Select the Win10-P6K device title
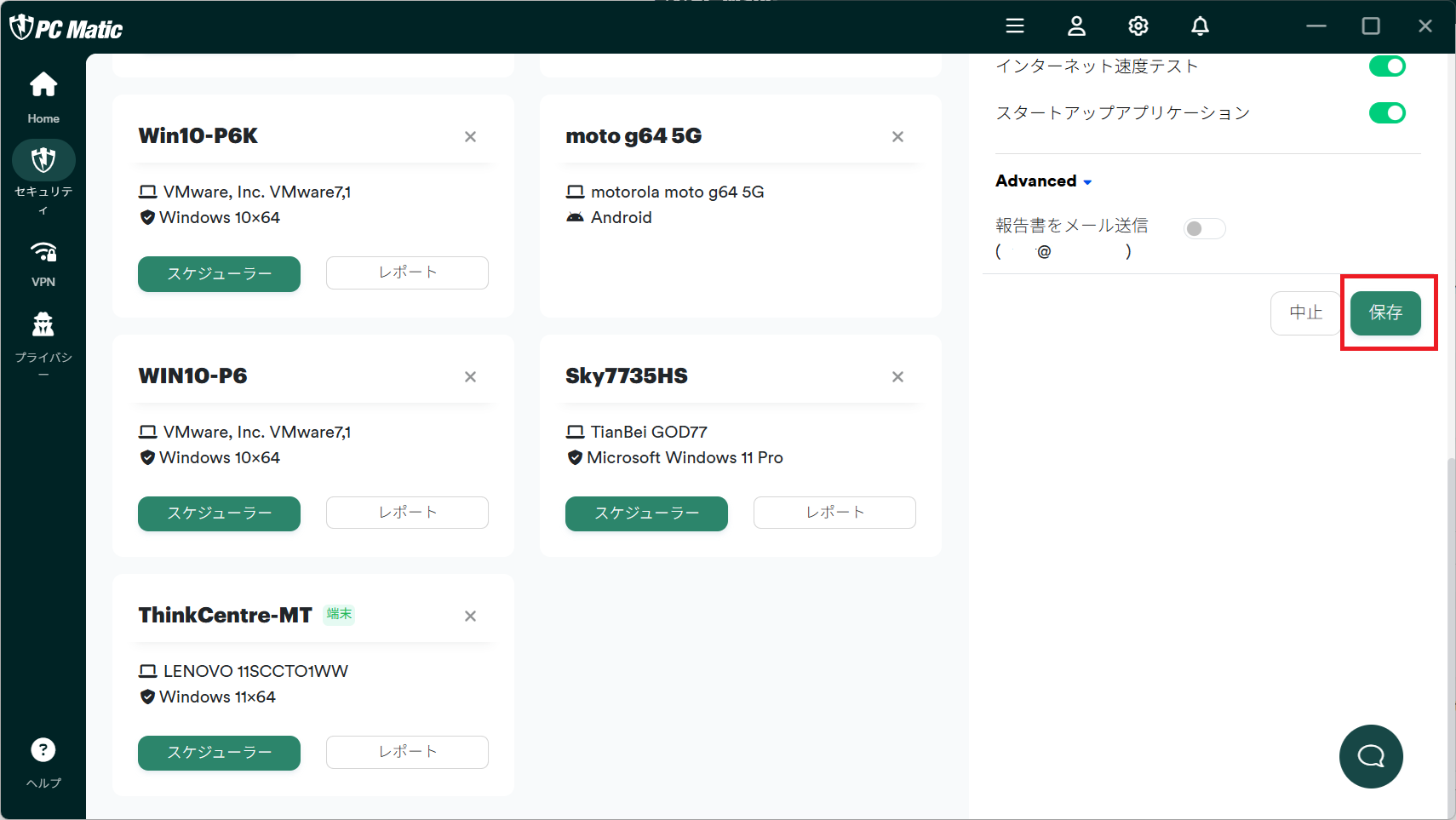 coord(198,136)
